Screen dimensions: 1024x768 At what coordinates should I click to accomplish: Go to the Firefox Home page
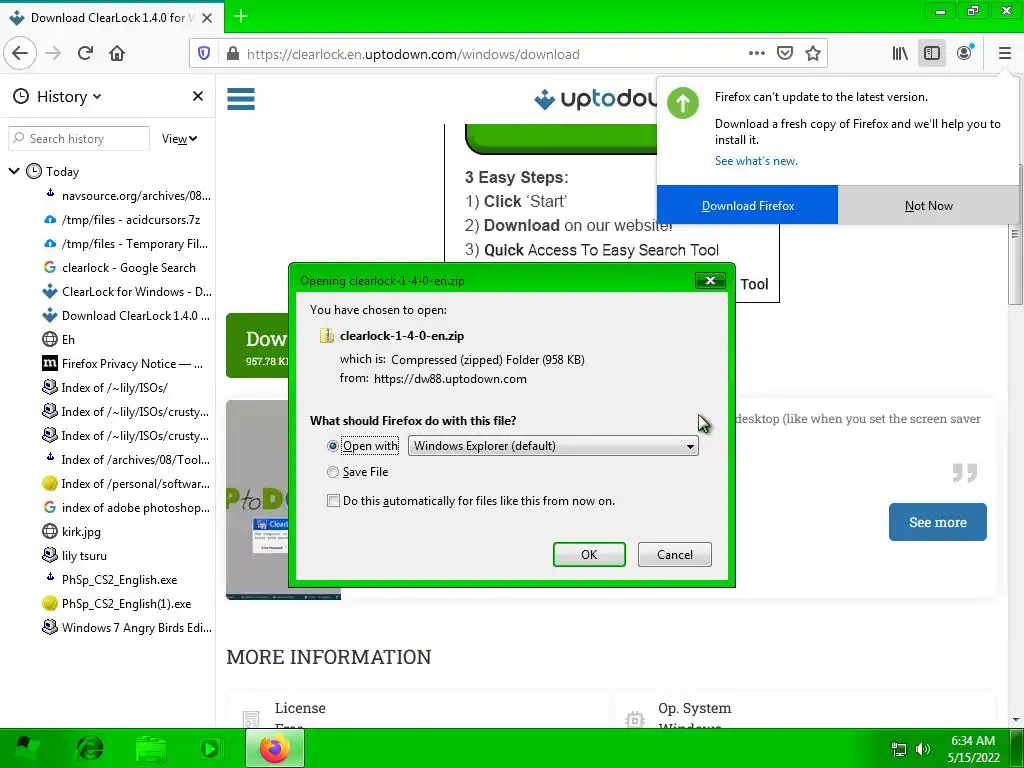(117, 53)
